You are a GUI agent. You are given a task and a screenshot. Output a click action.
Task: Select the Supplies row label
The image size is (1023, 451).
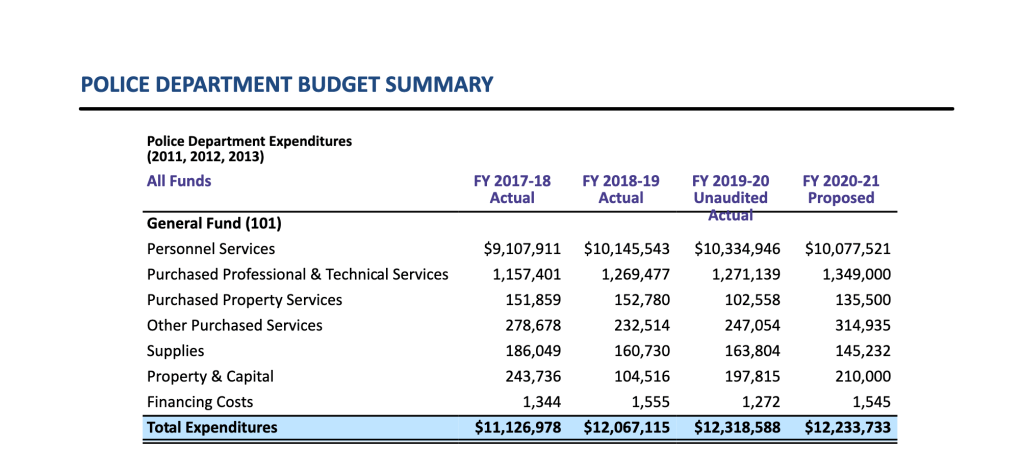(175, 351)
